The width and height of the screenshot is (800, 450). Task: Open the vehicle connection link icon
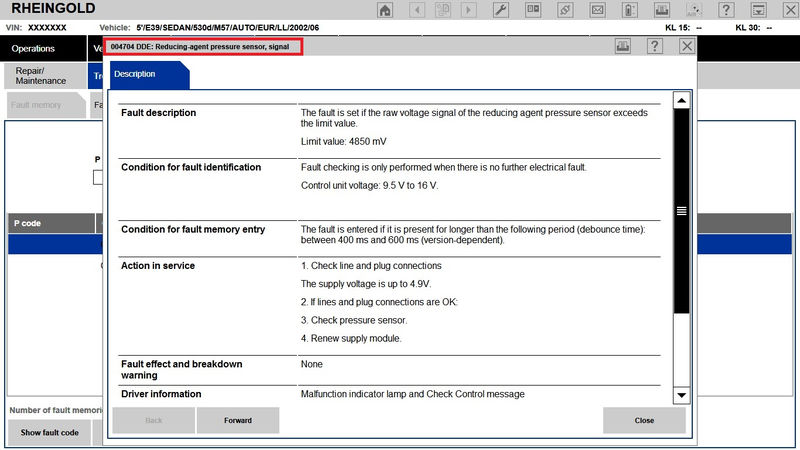pyautogui.click(x=566, y=10)
